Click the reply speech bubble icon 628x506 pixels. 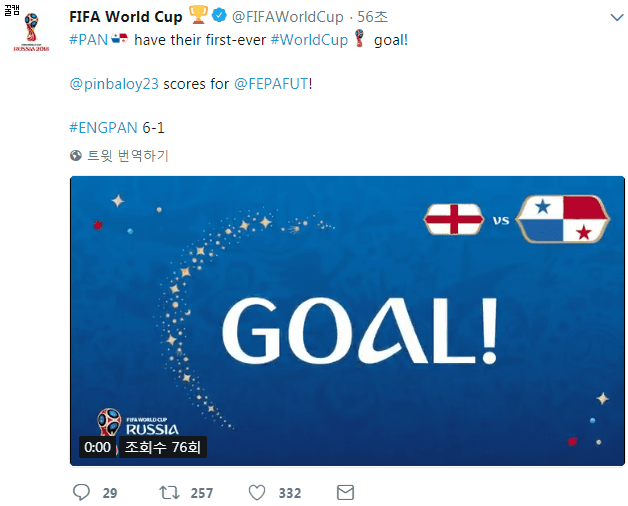(82, 492)
